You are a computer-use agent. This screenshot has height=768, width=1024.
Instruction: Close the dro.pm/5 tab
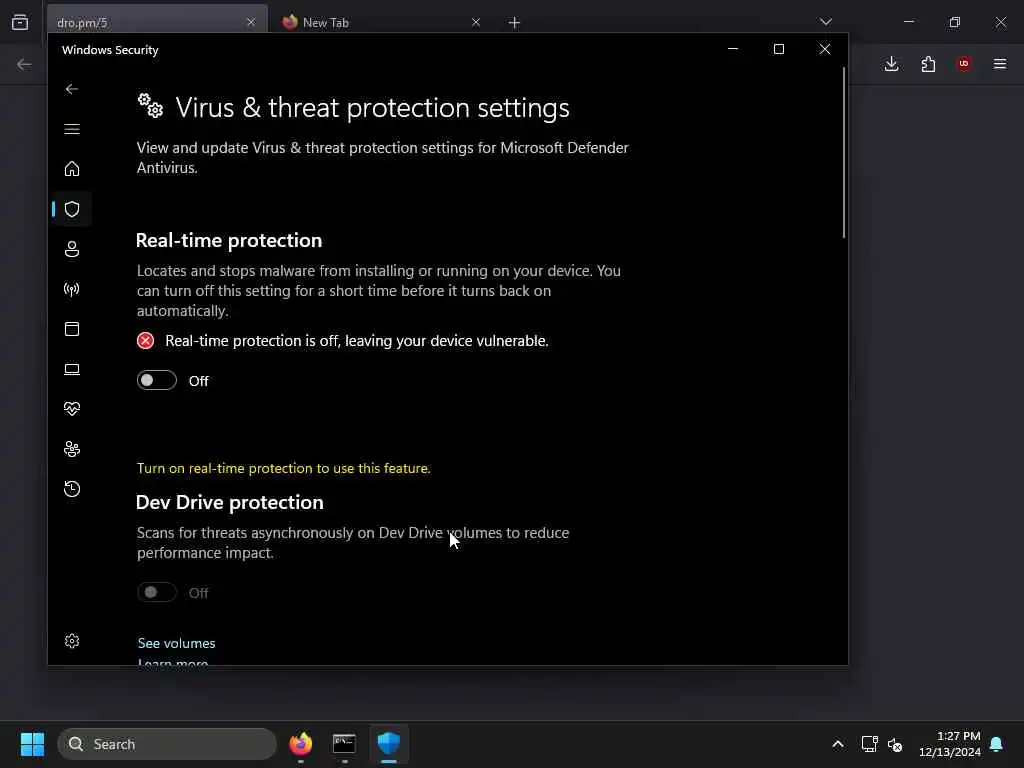(251, 22)
